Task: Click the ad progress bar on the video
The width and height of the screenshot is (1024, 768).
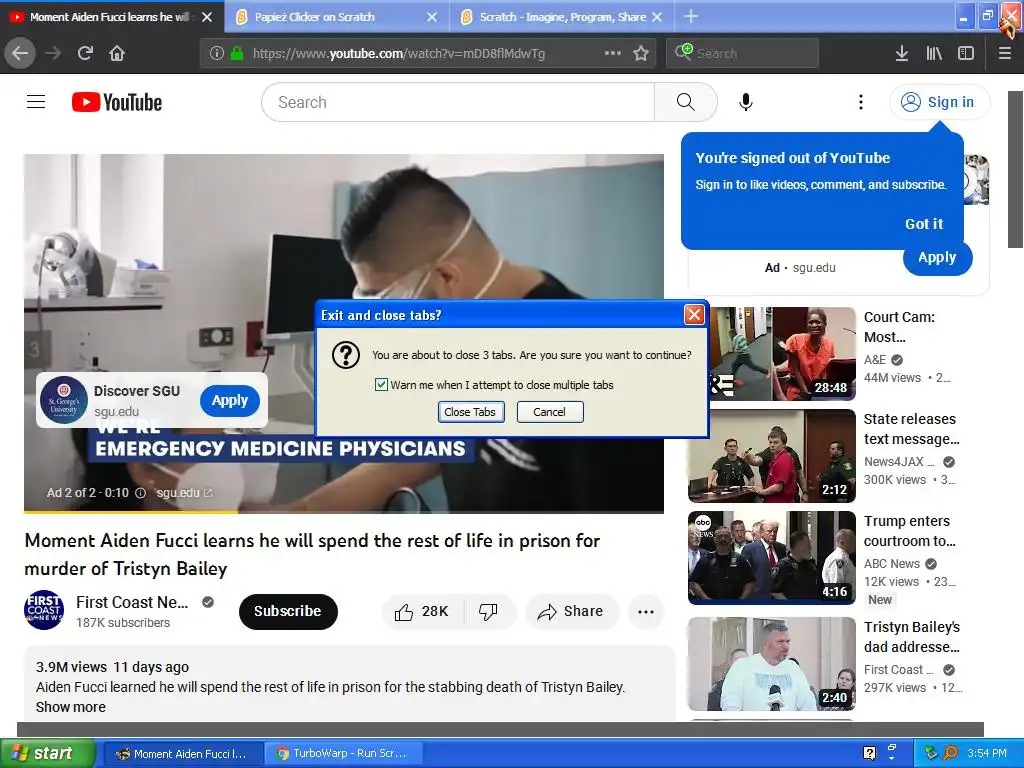Action: point(344,512)
